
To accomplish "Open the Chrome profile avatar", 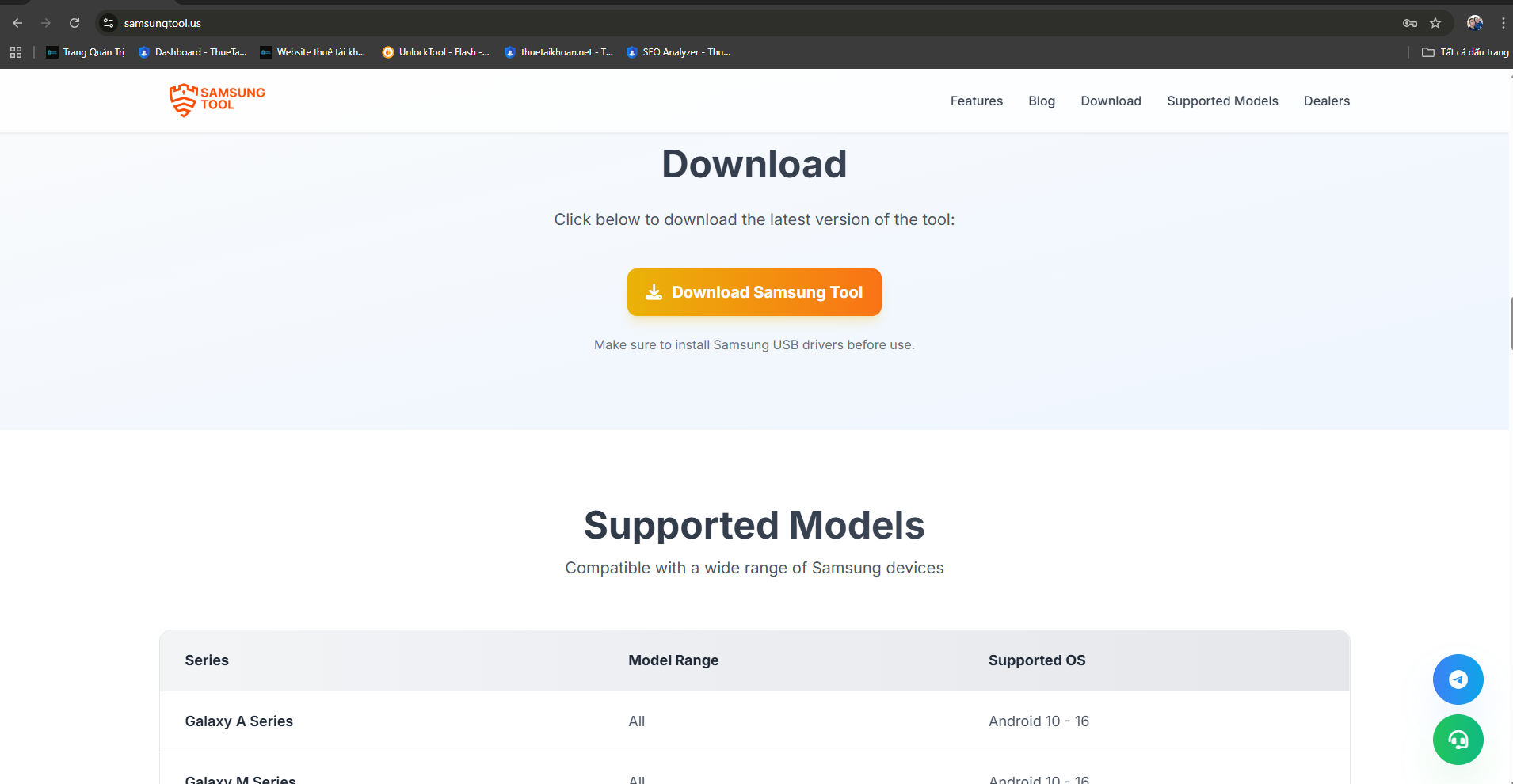I will click(1475, 23).
